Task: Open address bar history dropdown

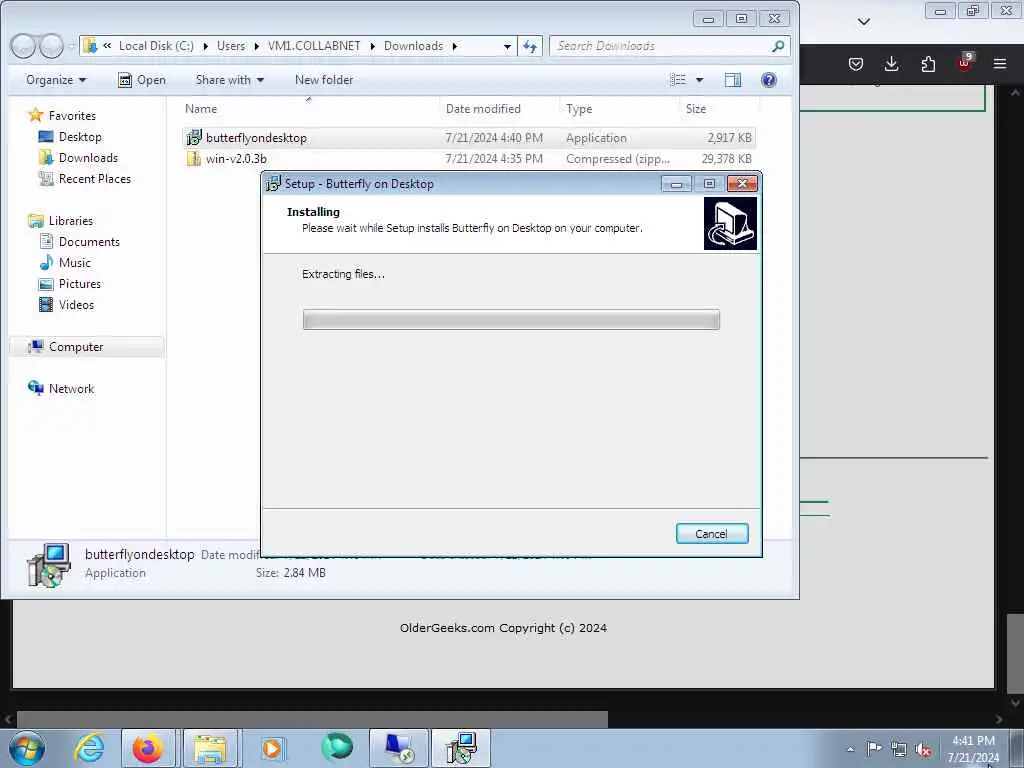Action: (x=507, y=46)
